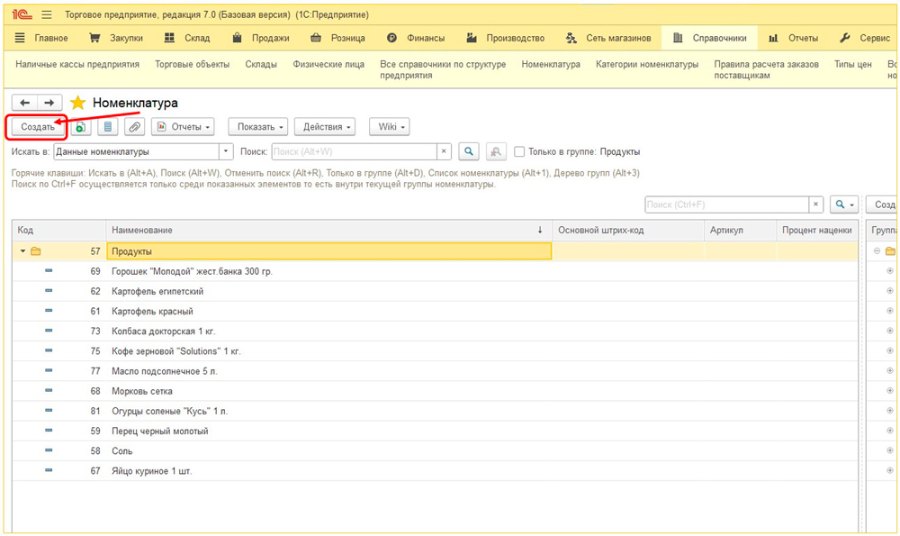Click the paperclip attachments icon
The width and height of the screenshot is (900, 536).
coord(134,127)
